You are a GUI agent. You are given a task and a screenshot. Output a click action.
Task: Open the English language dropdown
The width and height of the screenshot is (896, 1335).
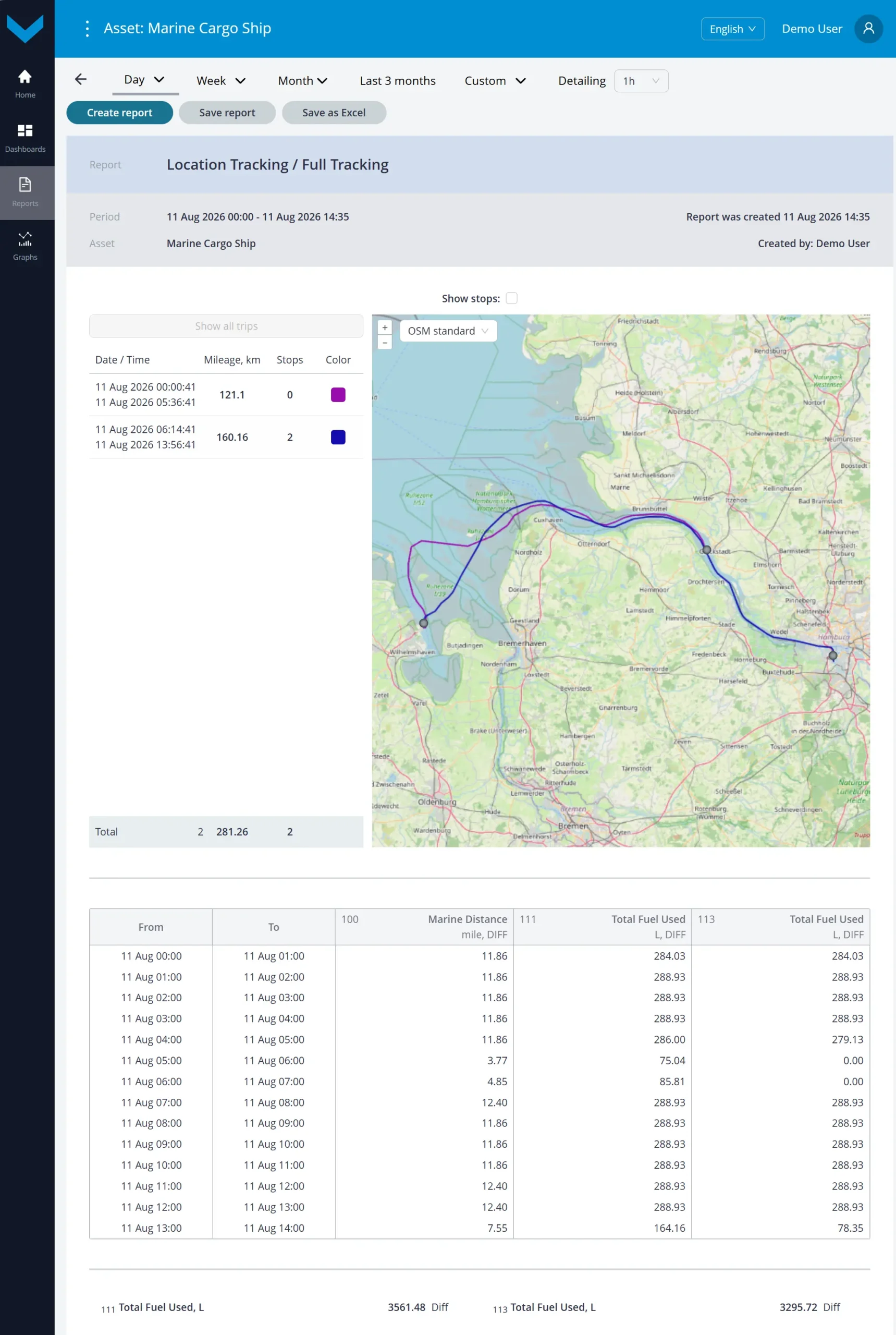click(x=732, y=29)
